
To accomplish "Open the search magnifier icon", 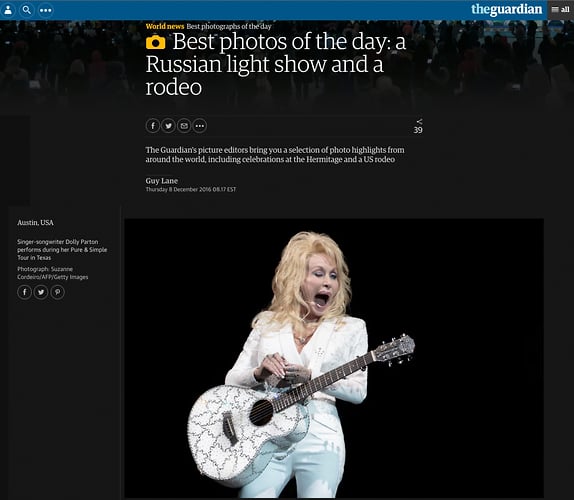I will (27, 10).
